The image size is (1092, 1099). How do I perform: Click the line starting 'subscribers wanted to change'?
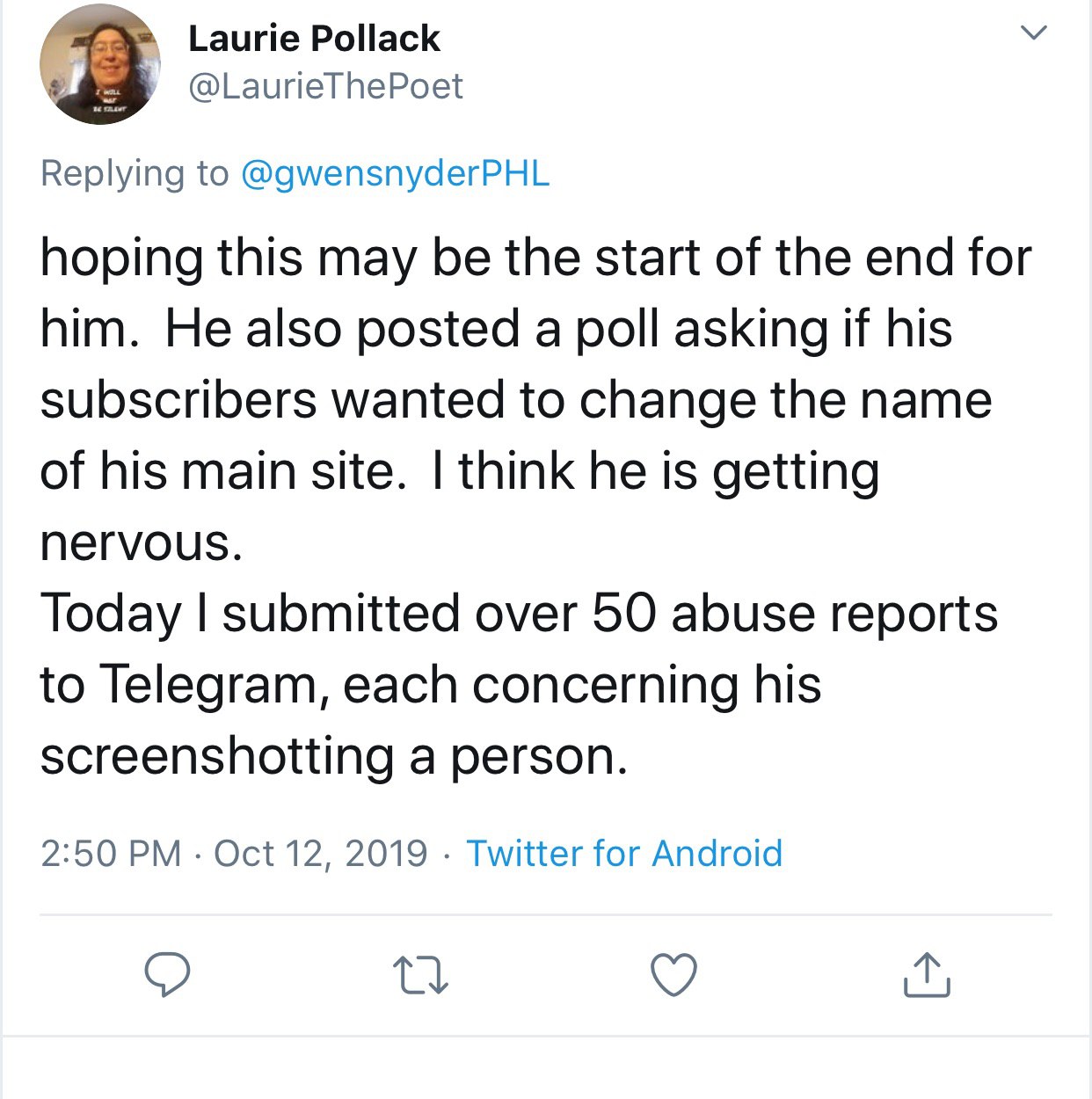pos(516,400)
